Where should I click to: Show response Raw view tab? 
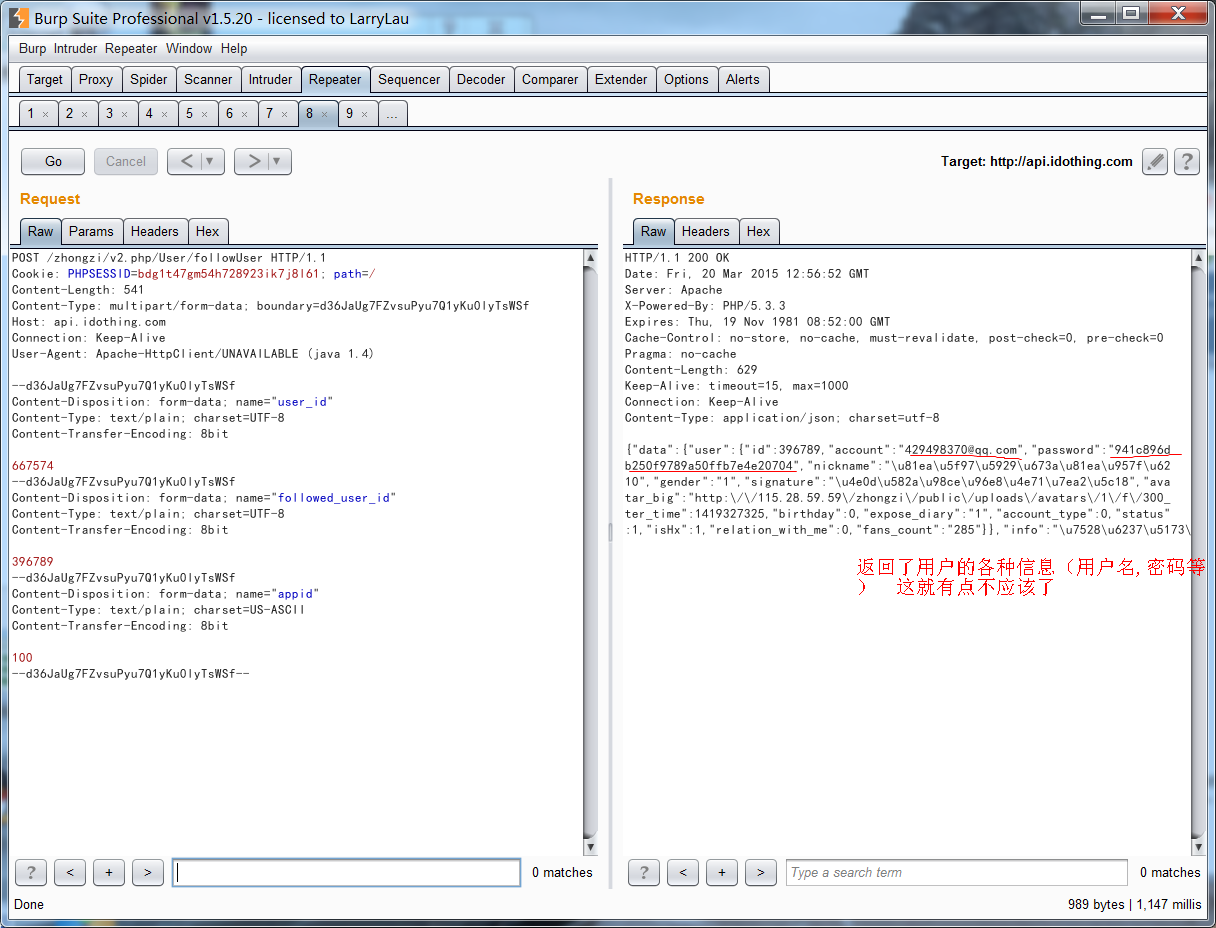653,231
